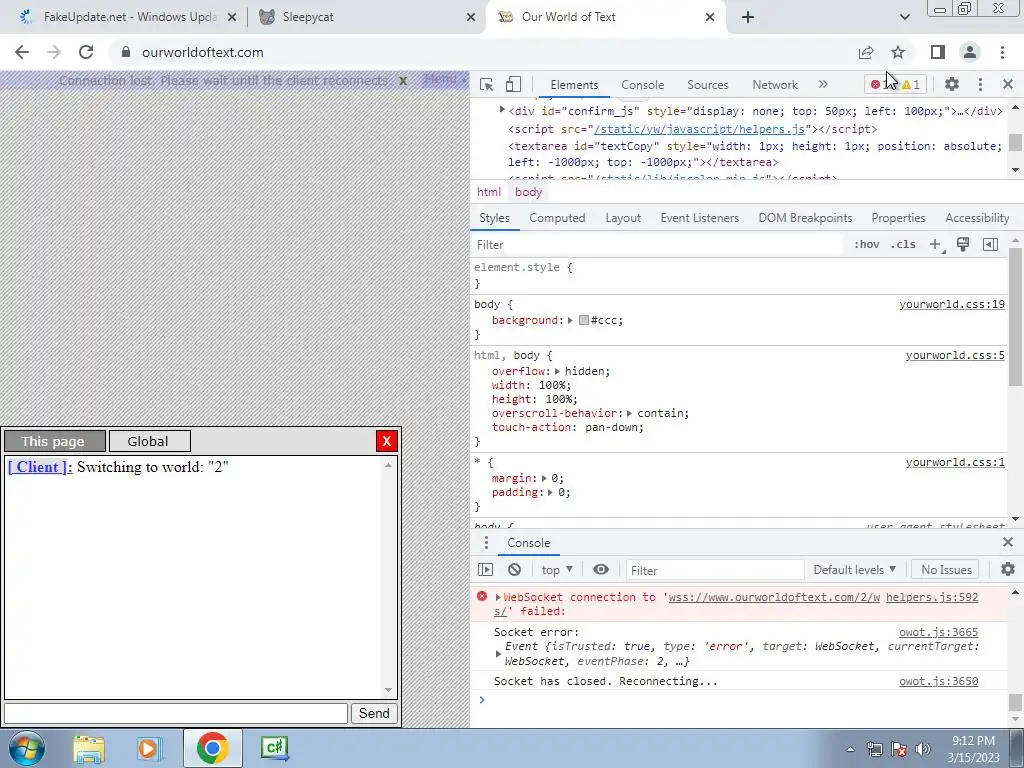This screenshot has width=1024, height=768.
Task: Open Chrome from the taskbar
Action: click(212, 748)
